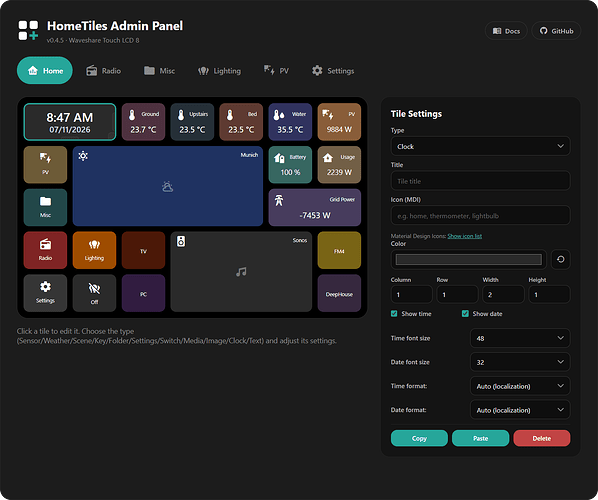Focus the Icon (MDI) input field
This screenshot has width=598, height=500.
pyautogui.click(x=481, y=215)
